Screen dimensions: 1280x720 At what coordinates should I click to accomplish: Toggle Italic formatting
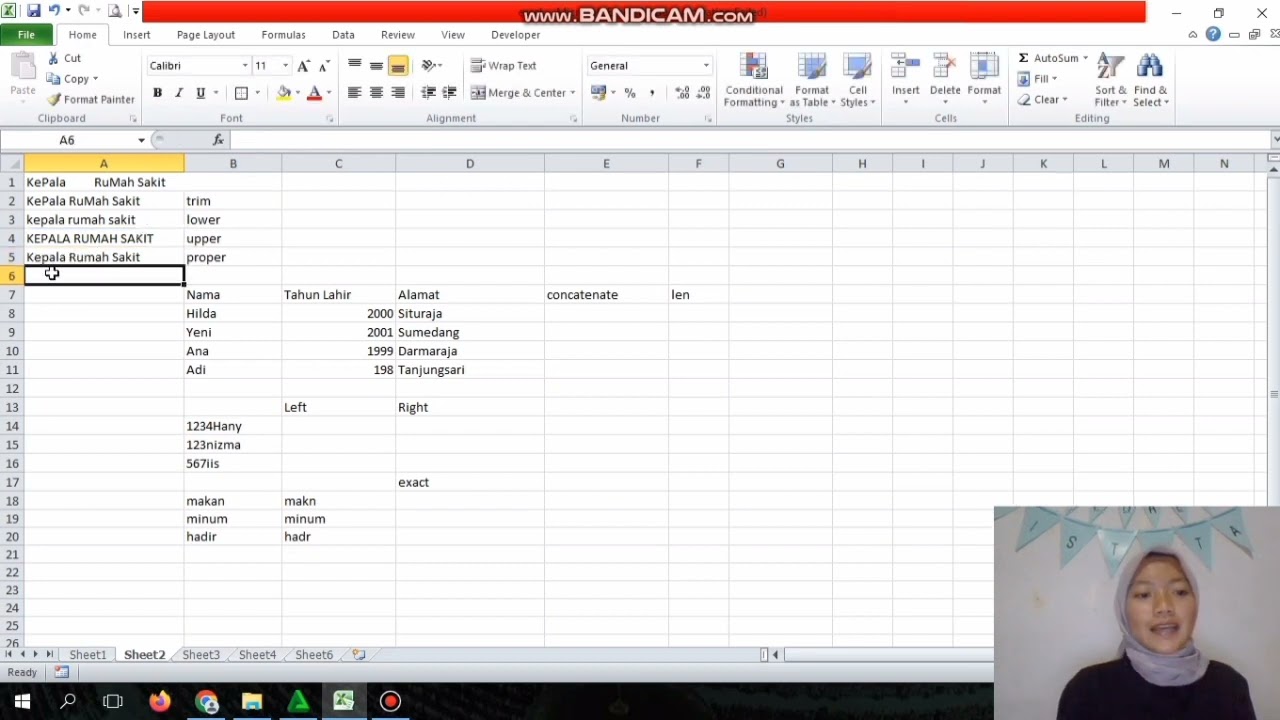pyautogui.click(x=179, y=93)
